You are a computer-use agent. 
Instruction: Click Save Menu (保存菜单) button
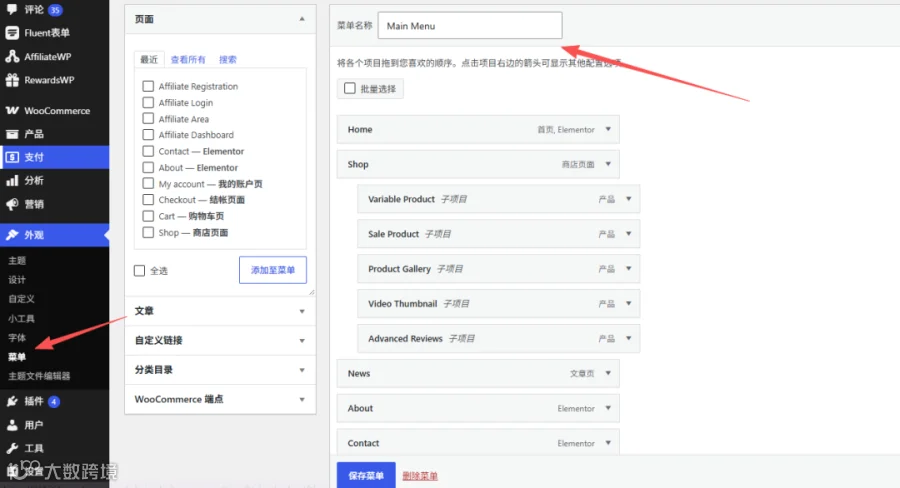(x=366, y=475)
